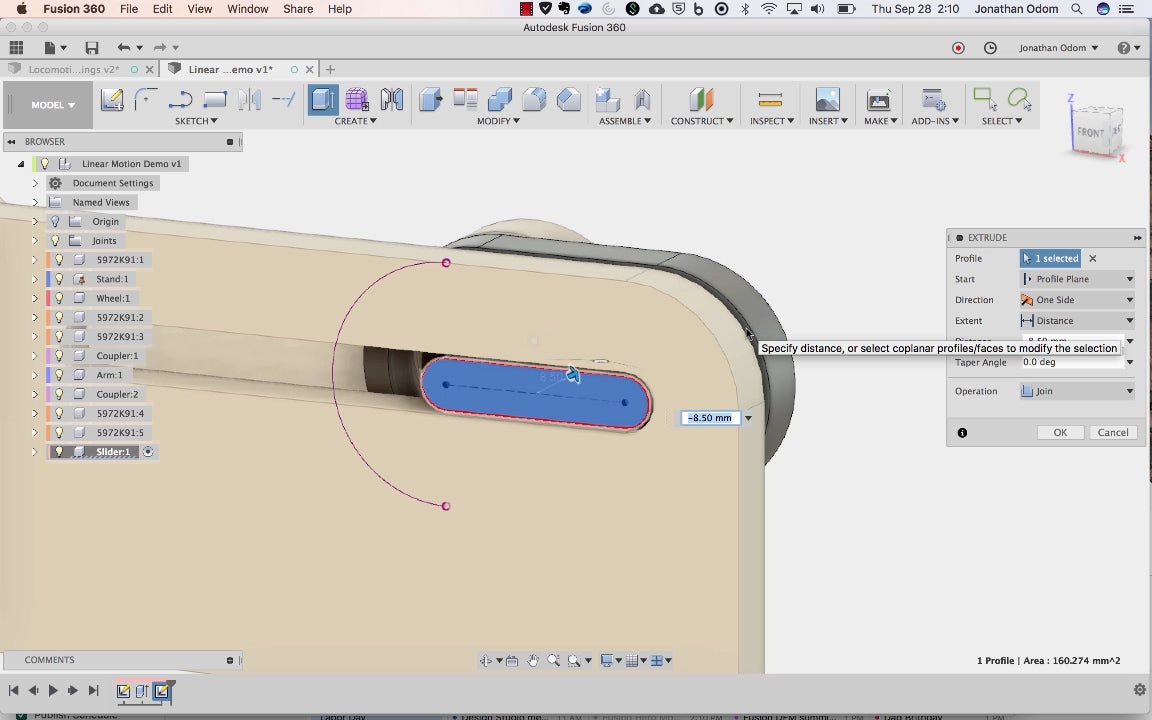Open the Measure tool under Inspect

click(769, 99)
